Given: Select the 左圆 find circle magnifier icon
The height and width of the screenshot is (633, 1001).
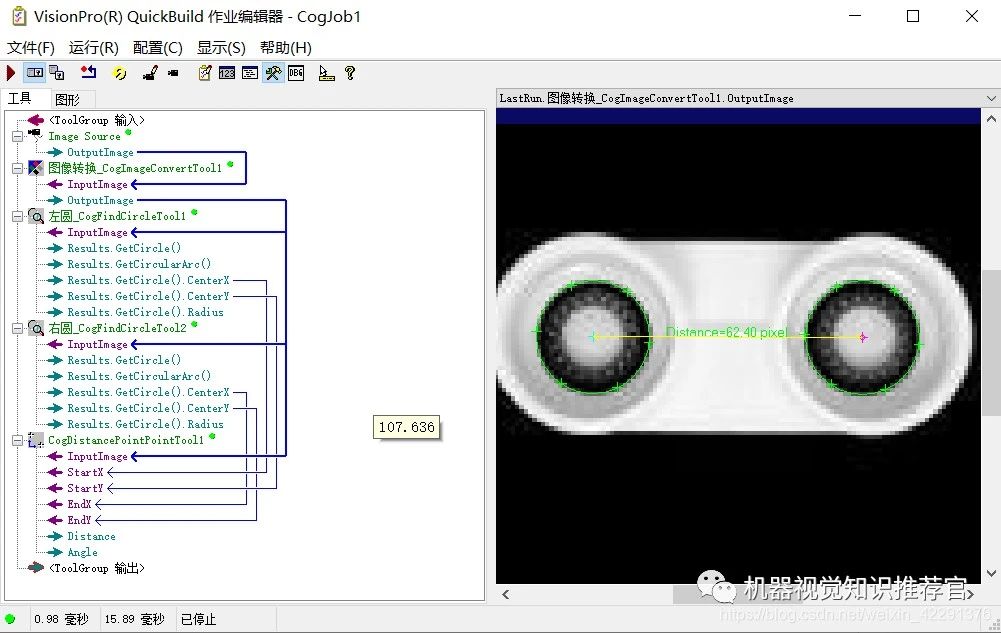Looking at the screenshot, I should [x=36, y=216].
